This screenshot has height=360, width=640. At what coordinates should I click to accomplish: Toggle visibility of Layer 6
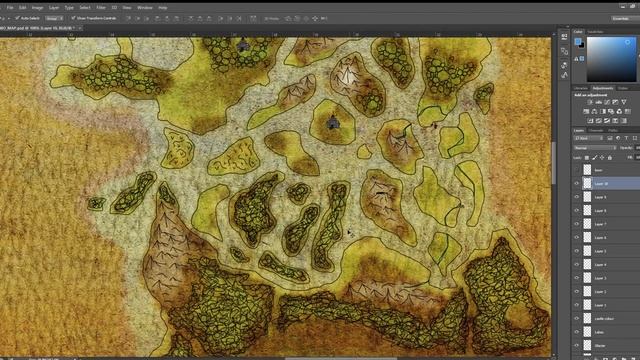576,238
